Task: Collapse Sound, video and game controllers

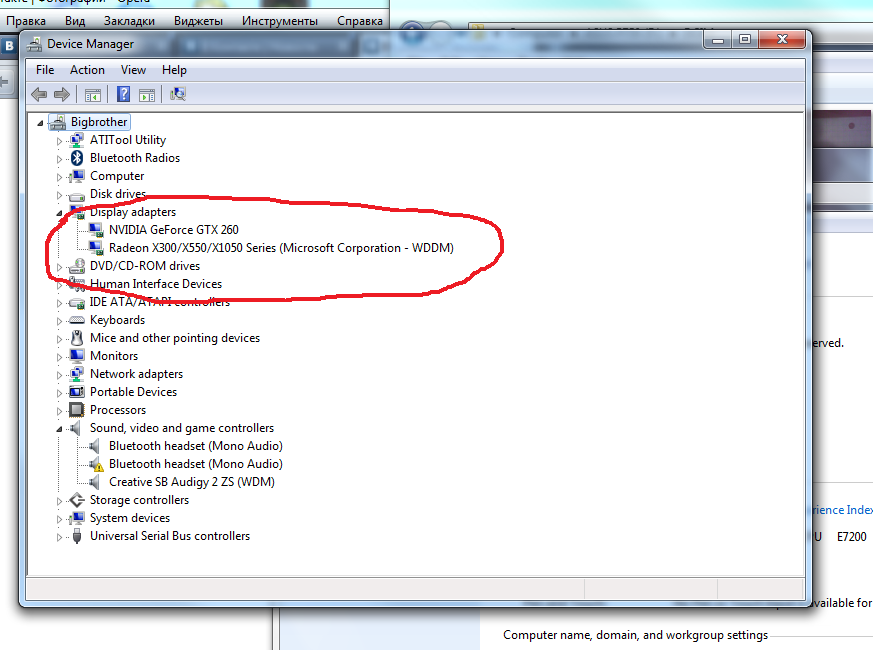Action: 59,429
